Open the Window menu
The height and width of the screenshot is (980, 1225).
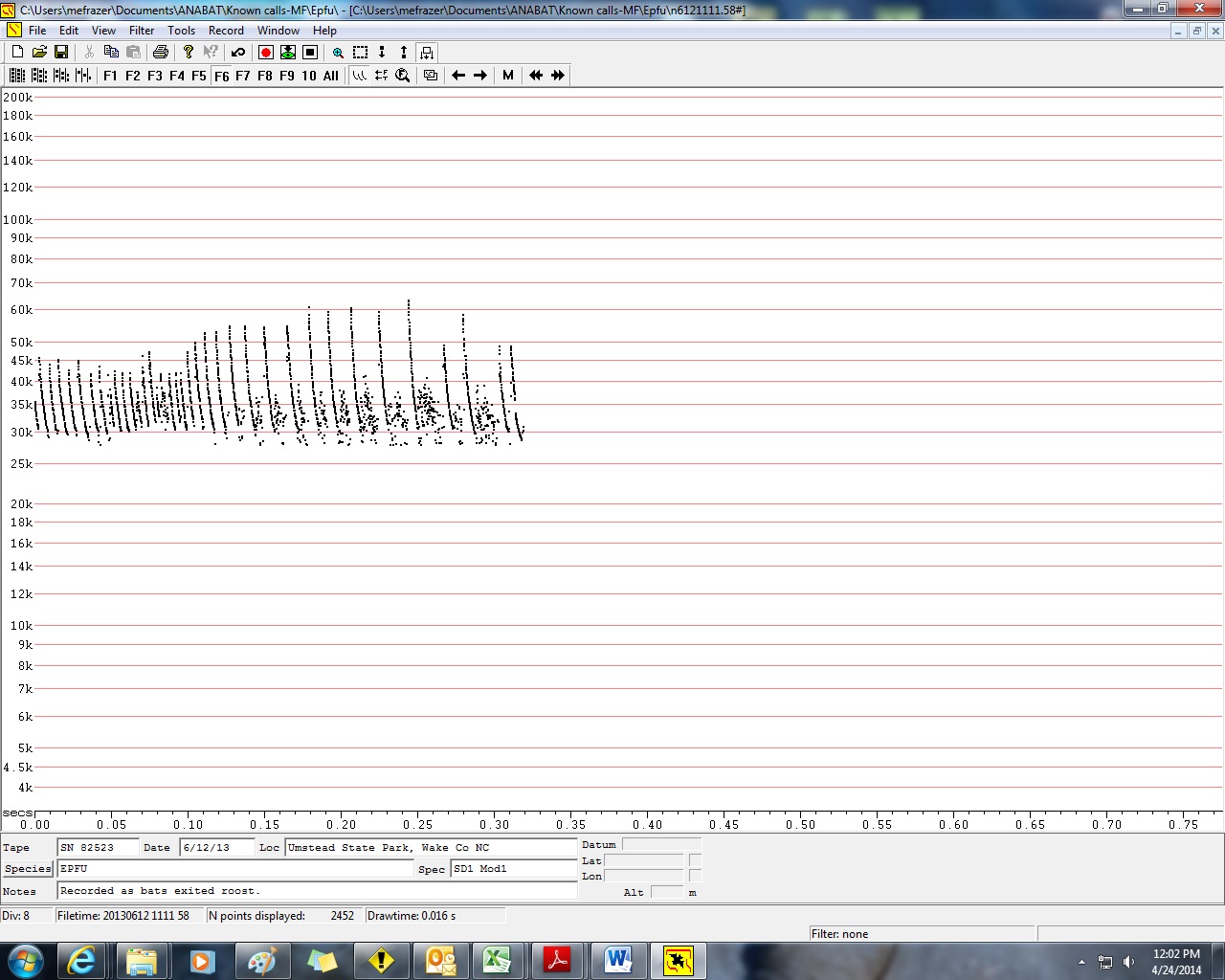click(278, 31)
